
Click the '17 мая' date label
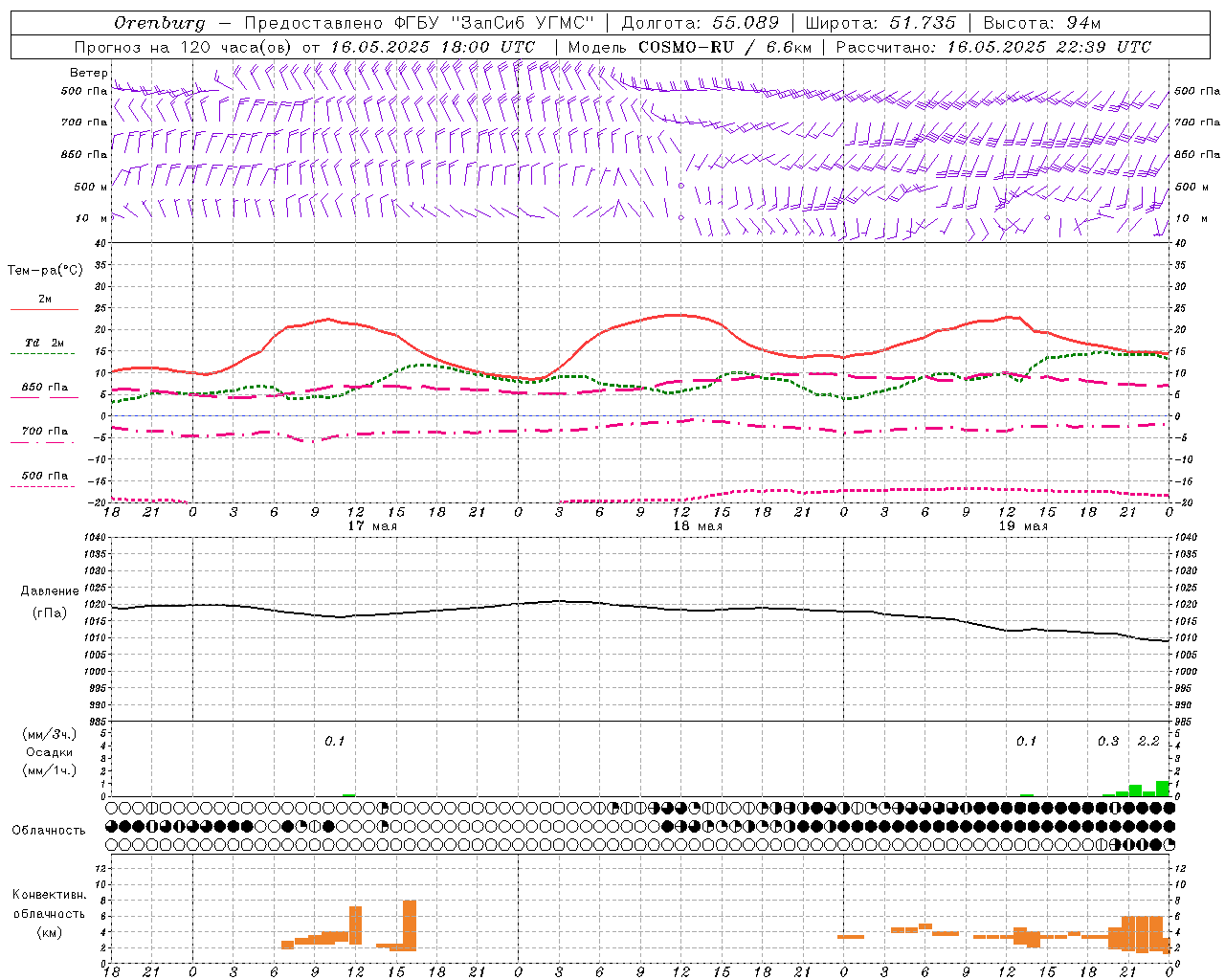click(372, 526)
